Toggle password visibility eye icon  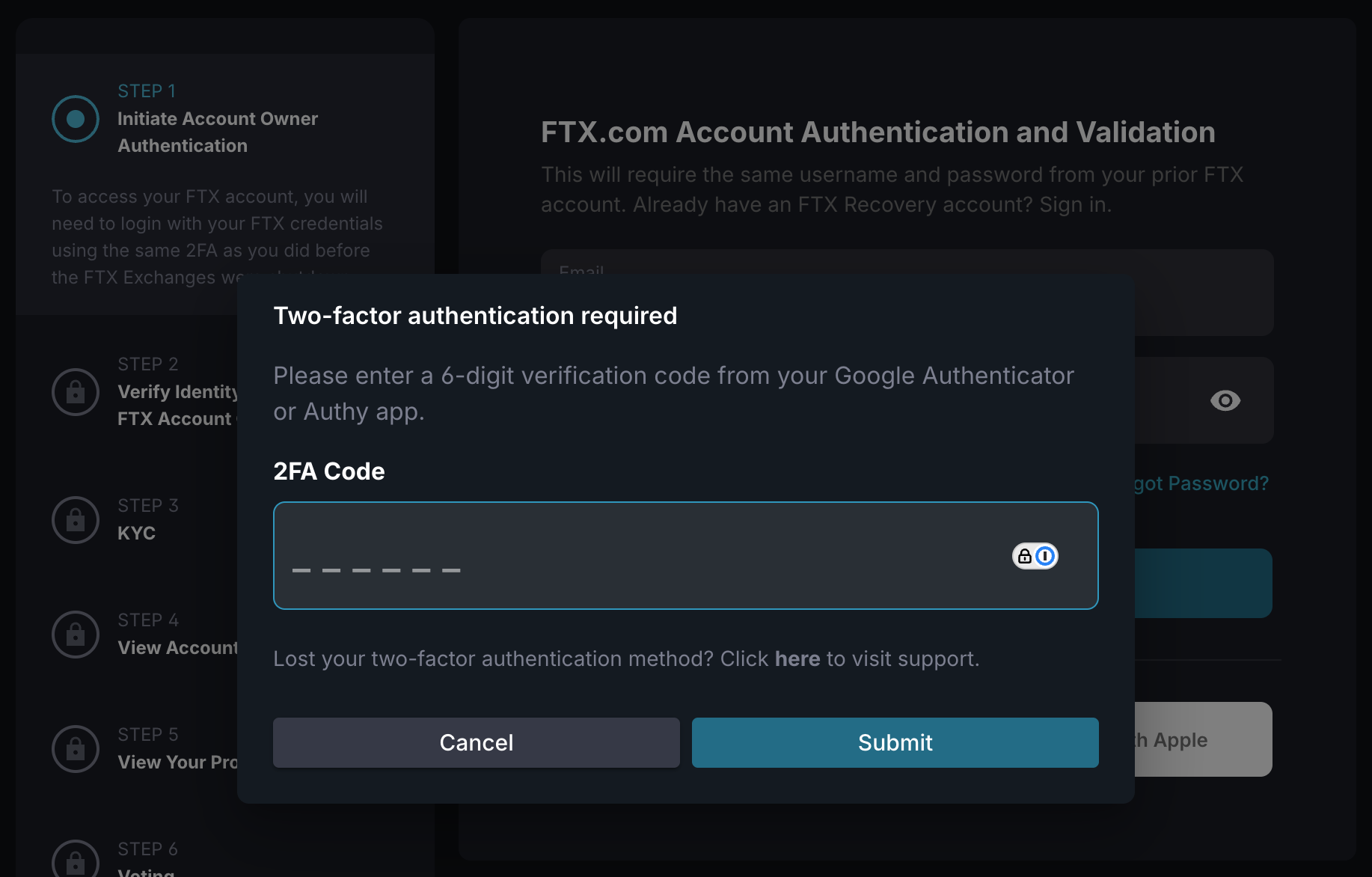1225,401
